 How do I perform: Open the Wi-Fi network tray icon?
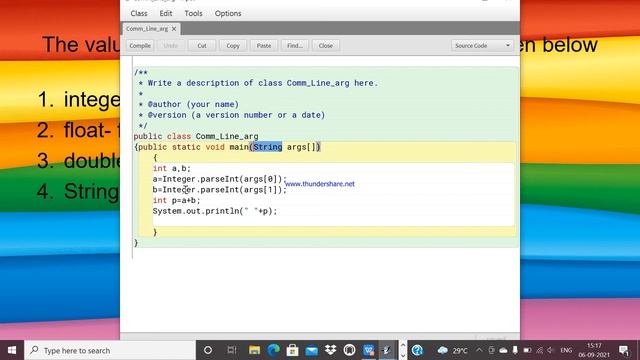539,350
